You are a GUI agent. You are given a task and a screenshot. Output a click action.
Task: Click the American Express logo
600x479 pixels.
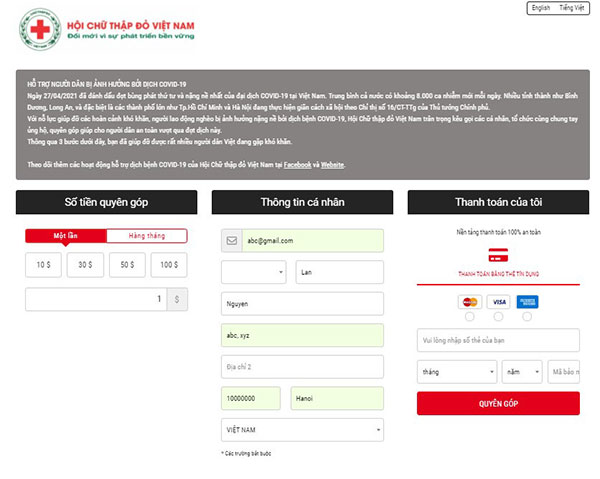527,301
